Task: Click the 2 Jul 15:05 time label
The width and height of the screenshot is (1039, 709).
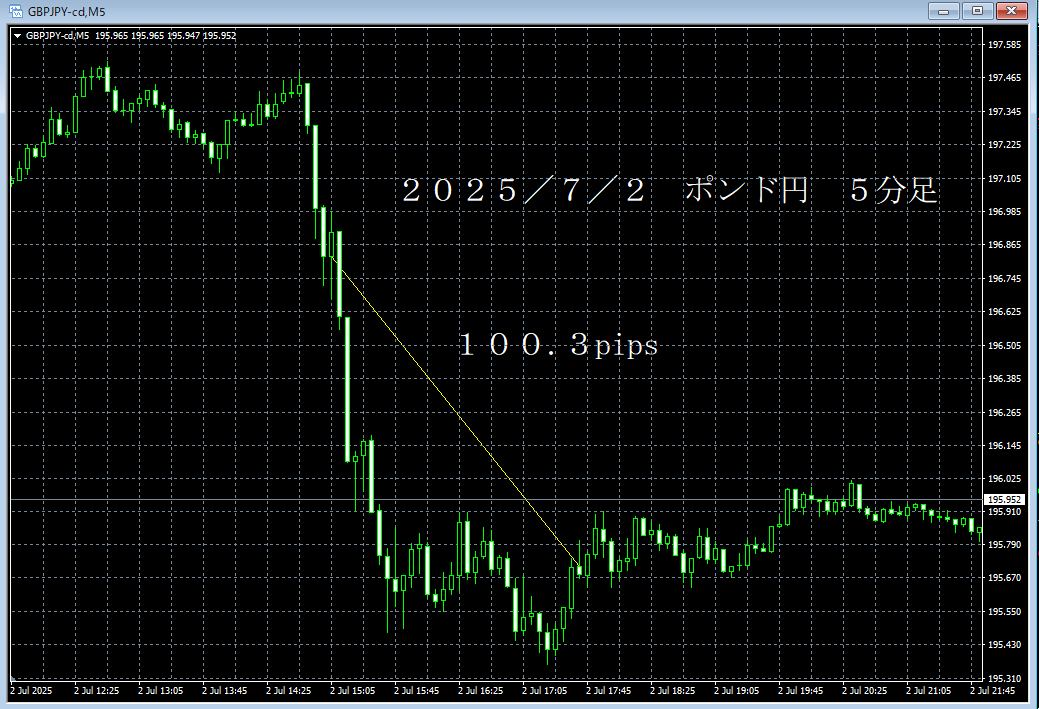Action: pos(353,690)
